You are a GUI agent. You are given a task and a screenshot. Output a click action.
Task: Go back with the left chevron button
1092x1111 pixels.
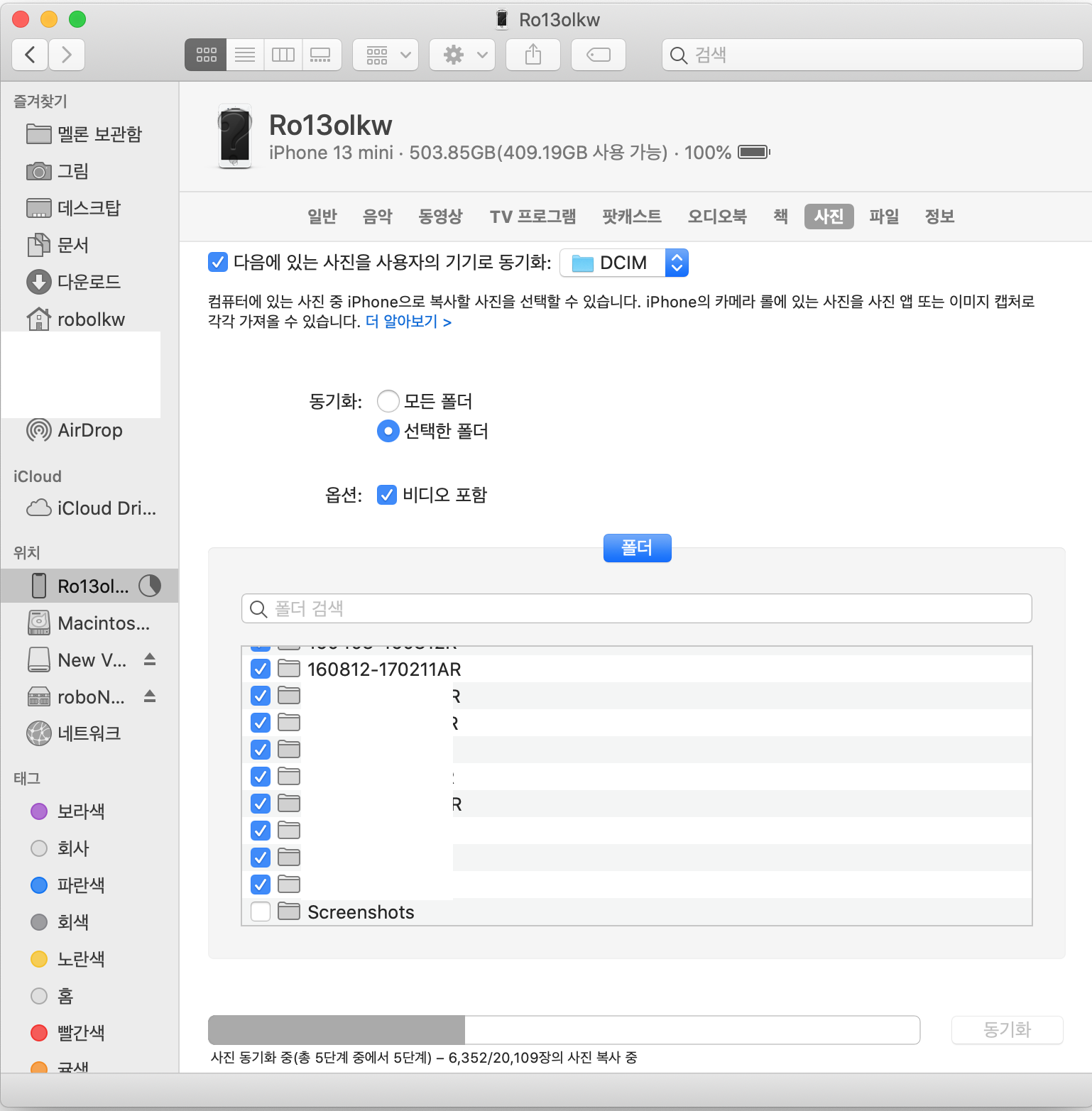30,55
